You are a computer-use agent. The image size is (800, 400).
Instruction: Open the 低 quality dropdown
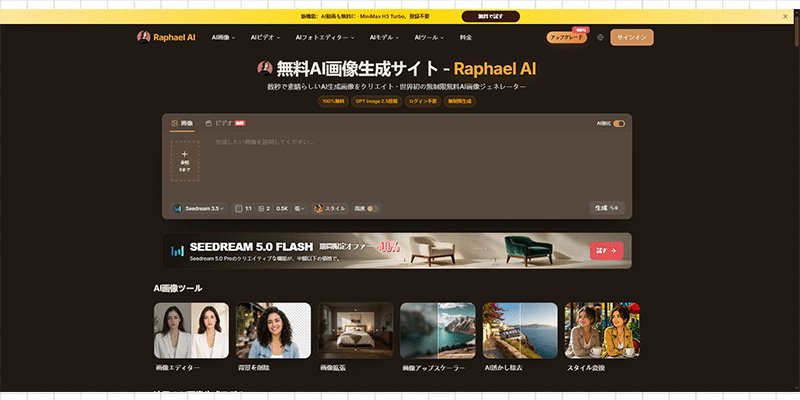point(299,208)
